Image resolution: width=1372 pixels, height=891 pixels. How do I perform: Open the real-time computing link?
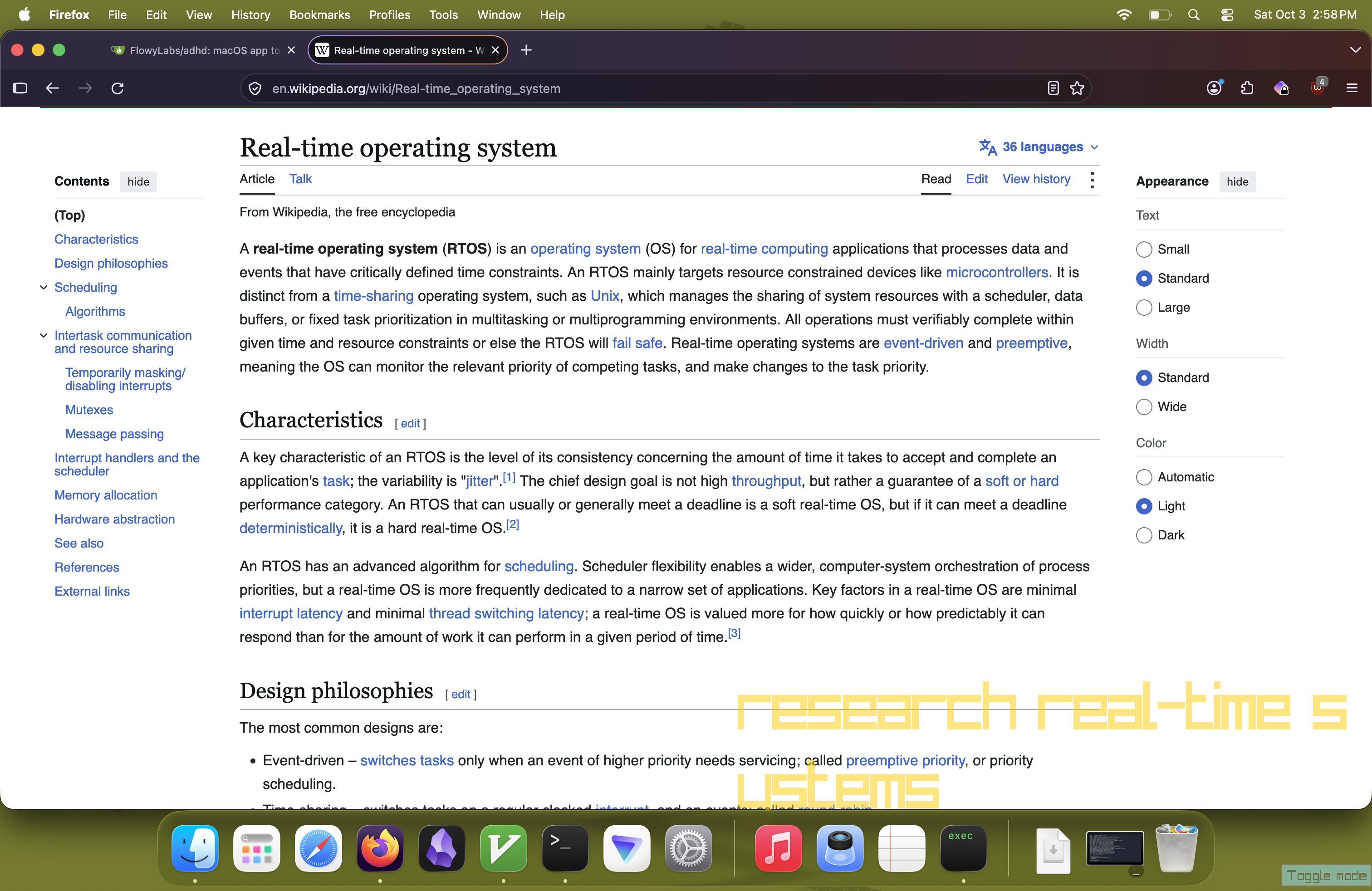point(764,249)
